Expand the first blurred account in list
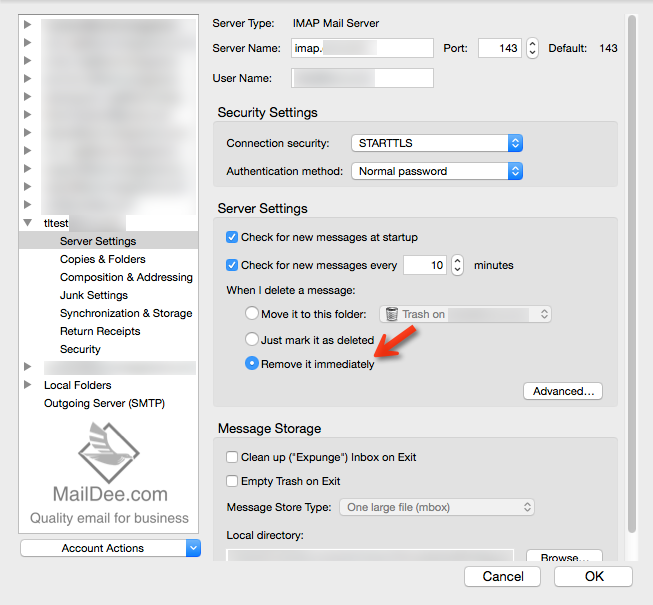 click(27, 24)
